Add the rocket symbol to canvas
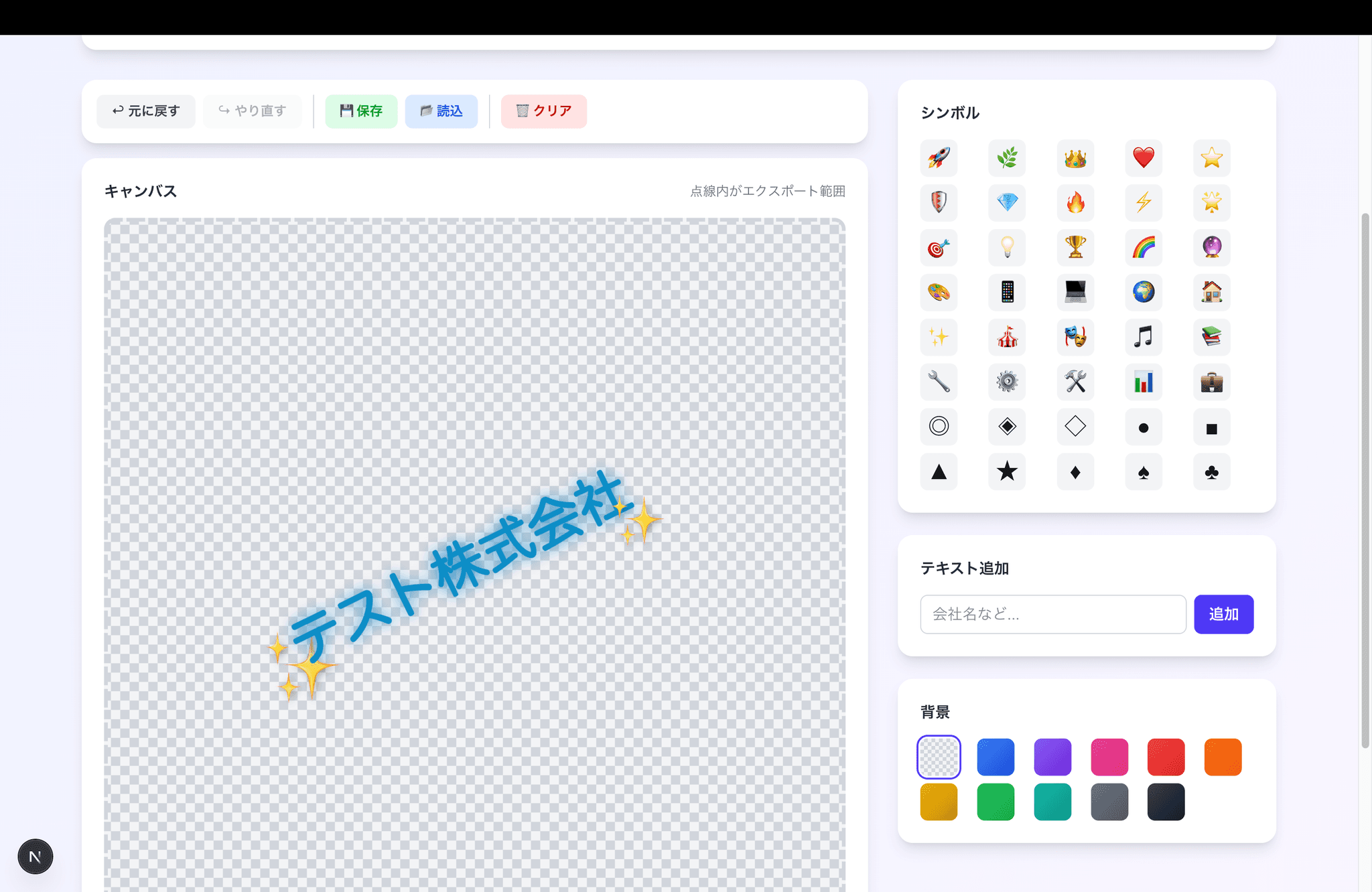Image resolution: width=1372 pixels, height=892 pixels. coord(939,158)
